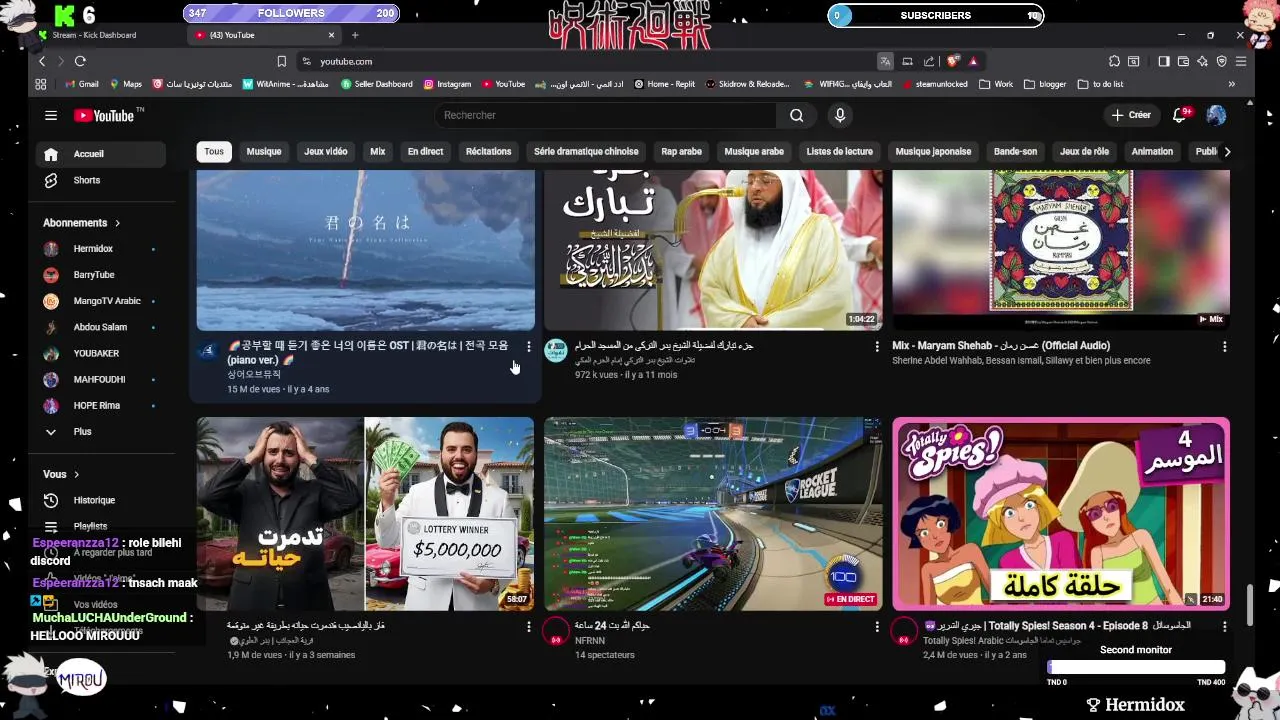Image resolution: width=1280 pixels, height=720 pixels.
Task: Open BarryTube channel subscription
Action: coord(100,275)
